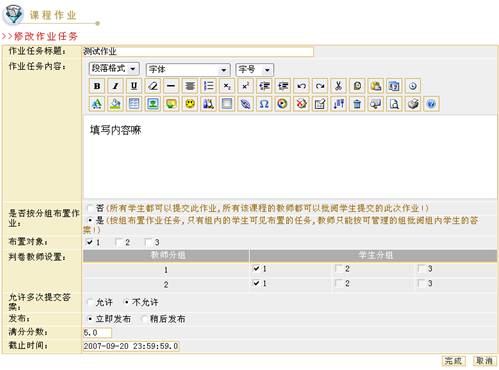Select 不允许 multiple submissions option
The height and width of the screenshot is (370, 499).
pyautogui.click(x=126, y=302)
